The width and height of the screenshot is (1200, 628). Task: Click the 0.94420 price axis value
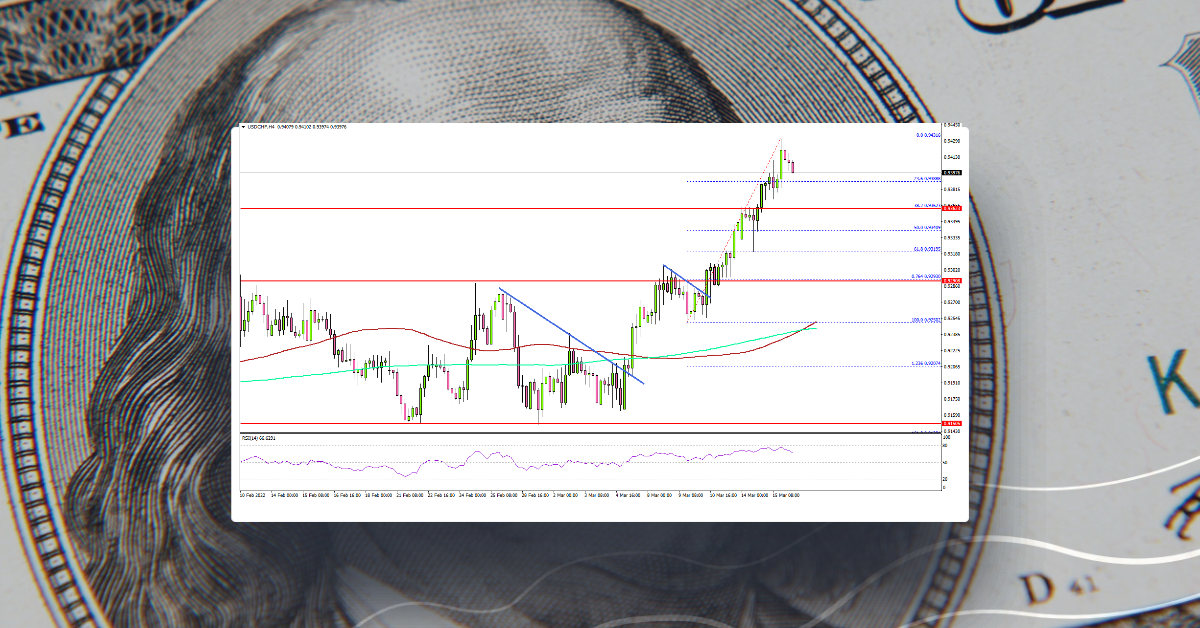click(953, 141)
